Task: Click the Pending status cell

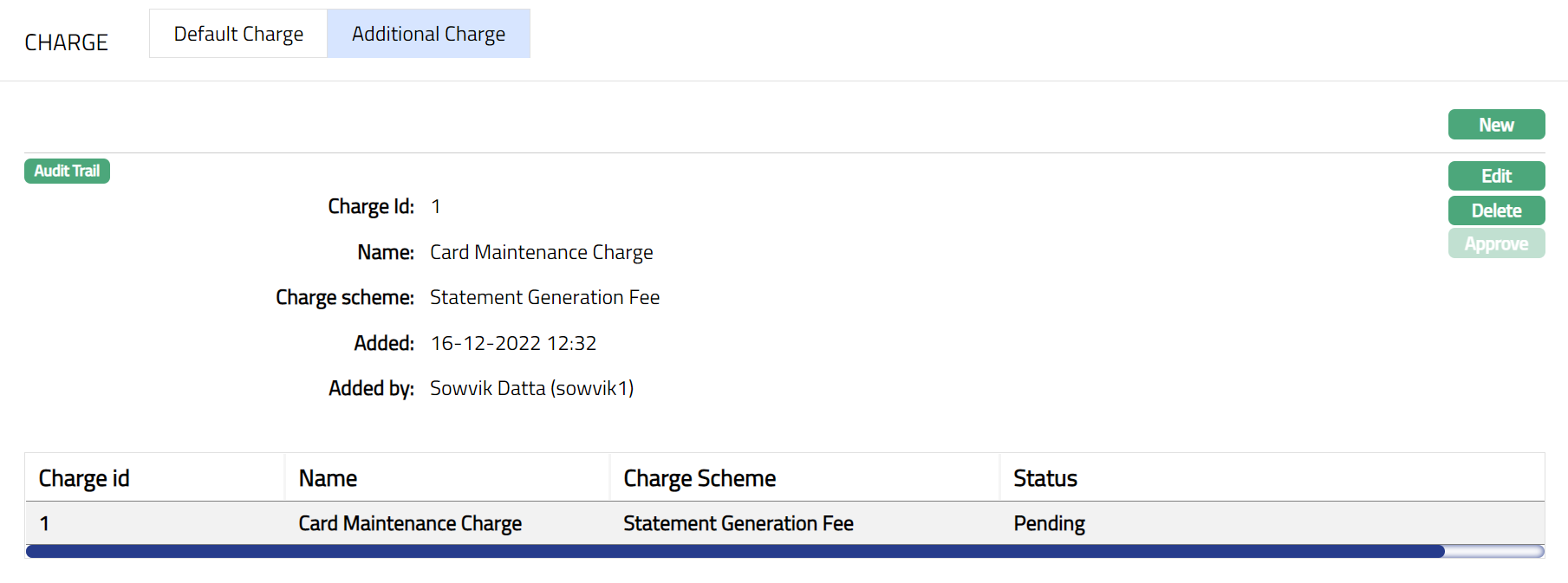Action: coord(1049,523)
